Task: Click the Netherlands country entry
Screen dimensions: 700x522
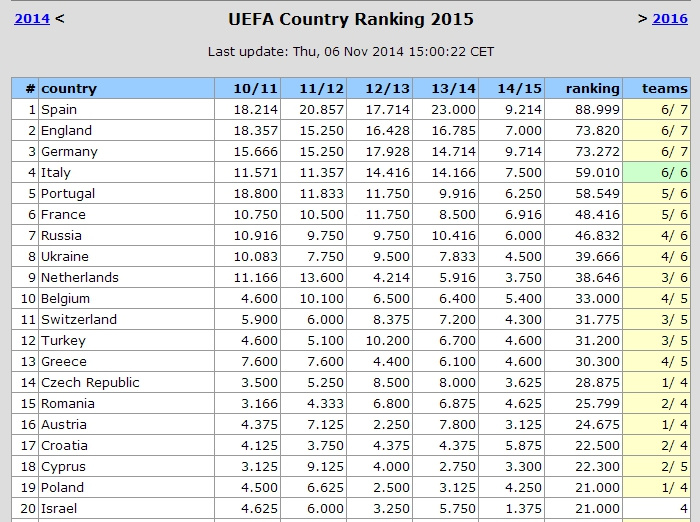Action: (x=80, y=278)
